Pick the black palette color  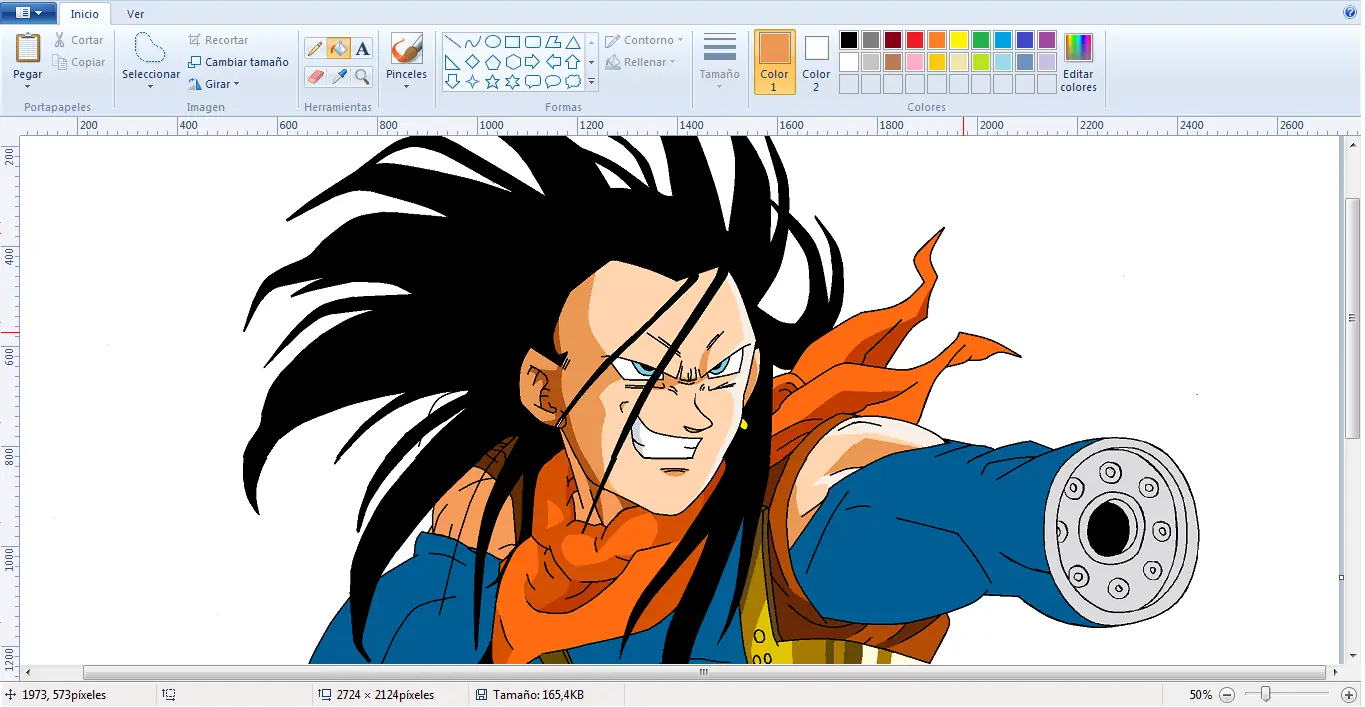(848, 40)
